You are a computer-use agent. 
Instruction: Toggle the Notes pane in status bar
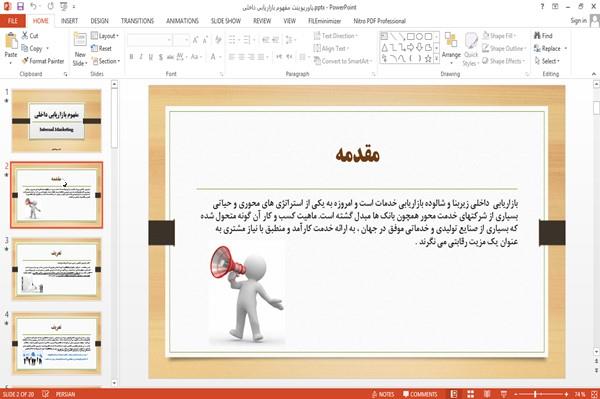pyautogui.click(x=383, y=394)
